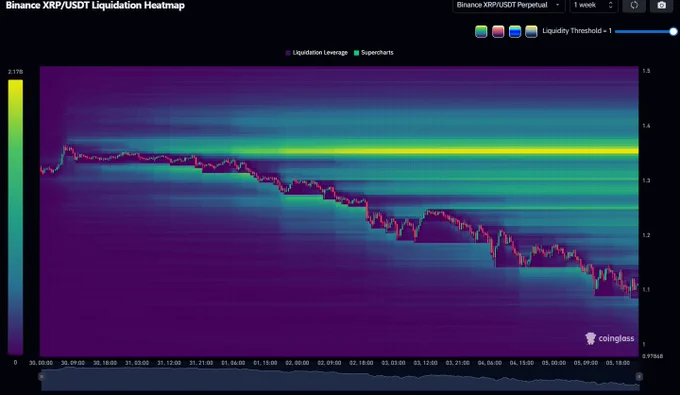Click the 1.1 price axis label
The height and width of the screenshot is (395, 680).
[x=646, y=289]
